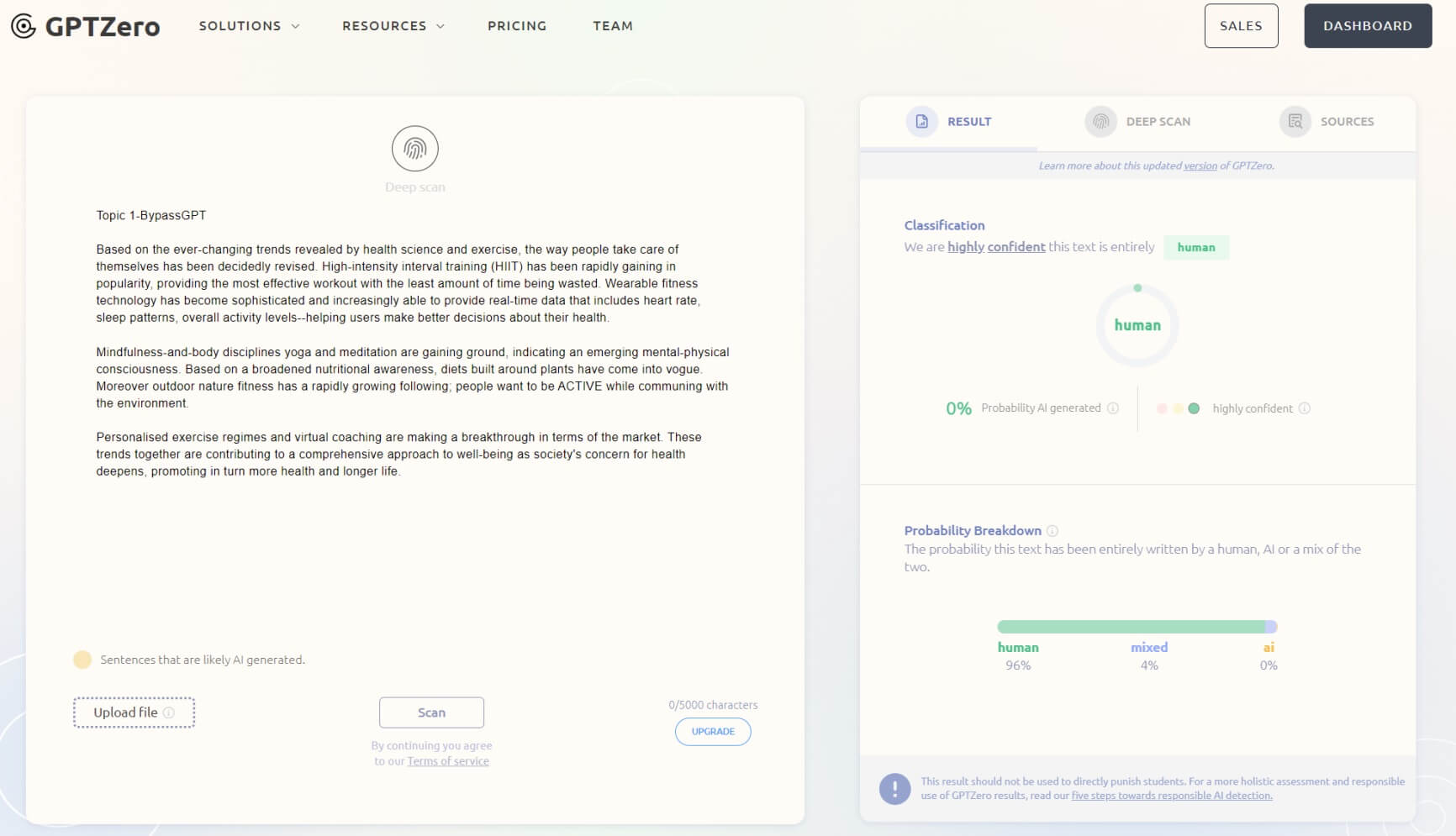
Task: Click the info icon beside Upload file
Action: click(169, 712)
